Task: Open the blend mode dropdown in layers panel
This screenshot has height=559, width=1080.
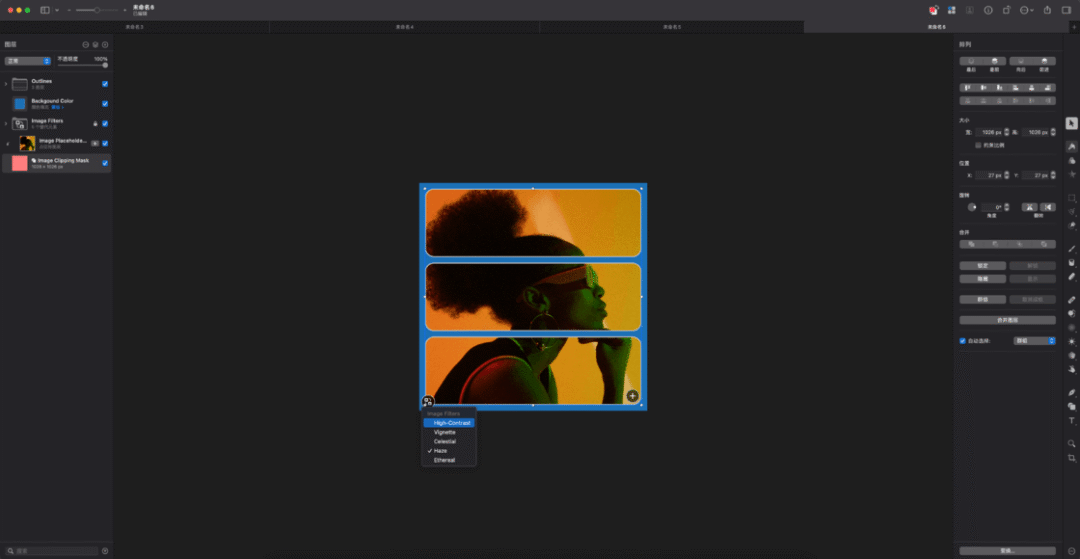Action: point(27,61)
